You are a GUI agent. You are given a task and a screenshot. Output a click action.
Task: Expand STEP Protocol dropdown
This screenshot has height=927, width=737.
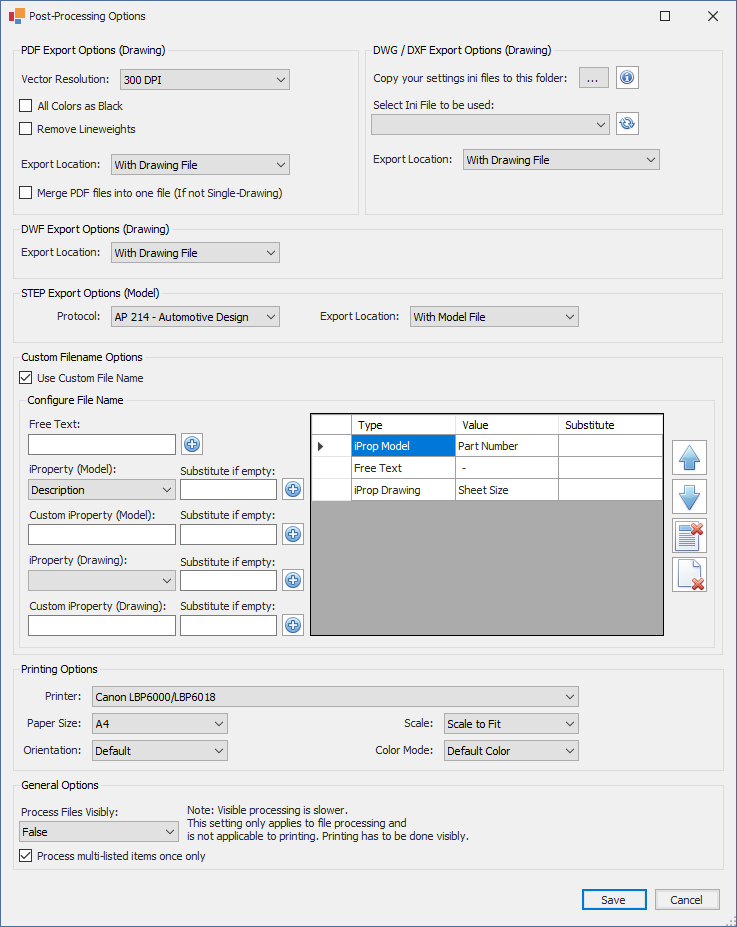194,317
